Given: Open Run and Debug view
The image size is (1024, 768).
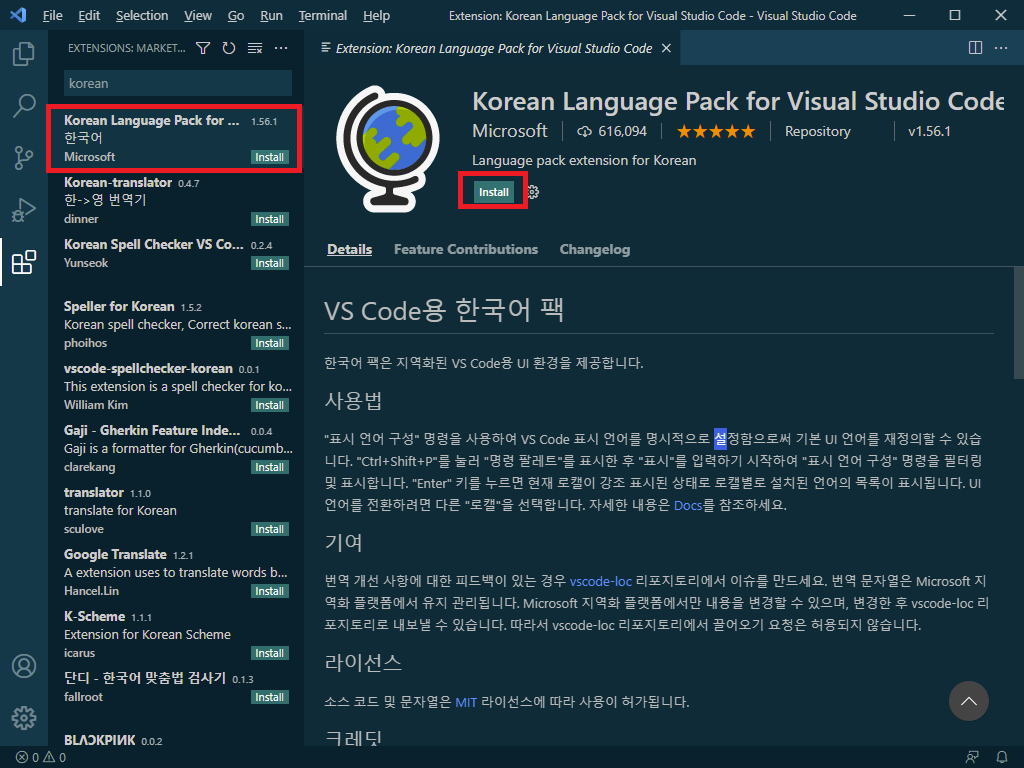Looking at the screenshot, I should coord(24,210).
